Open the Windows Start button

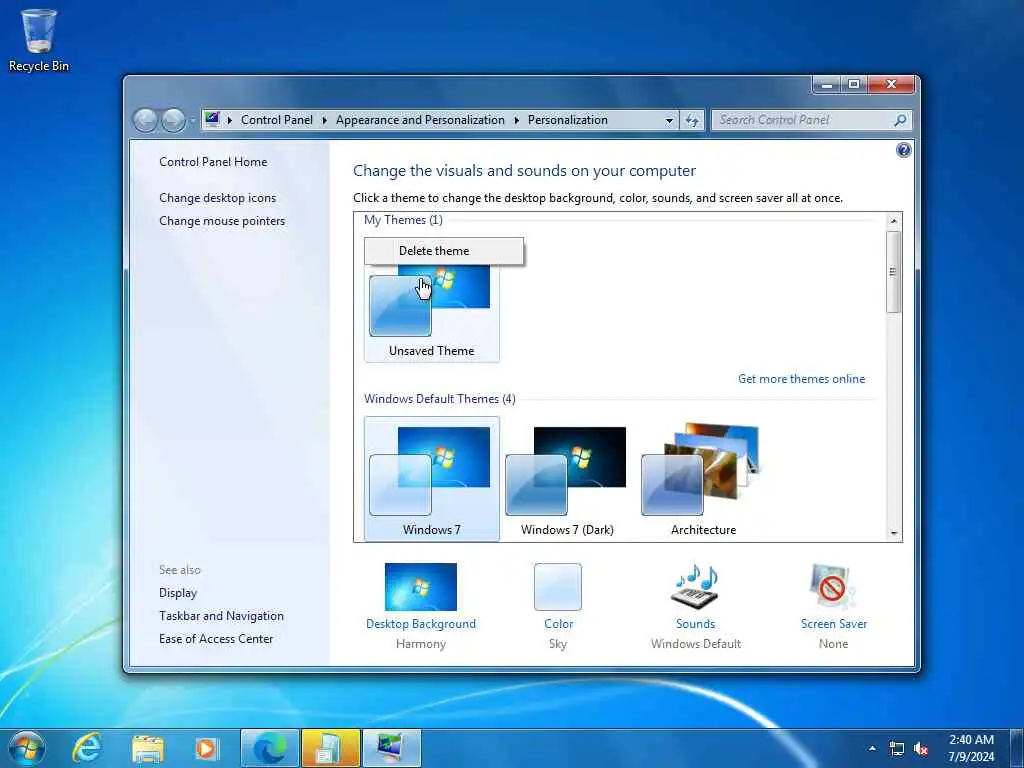27,748
